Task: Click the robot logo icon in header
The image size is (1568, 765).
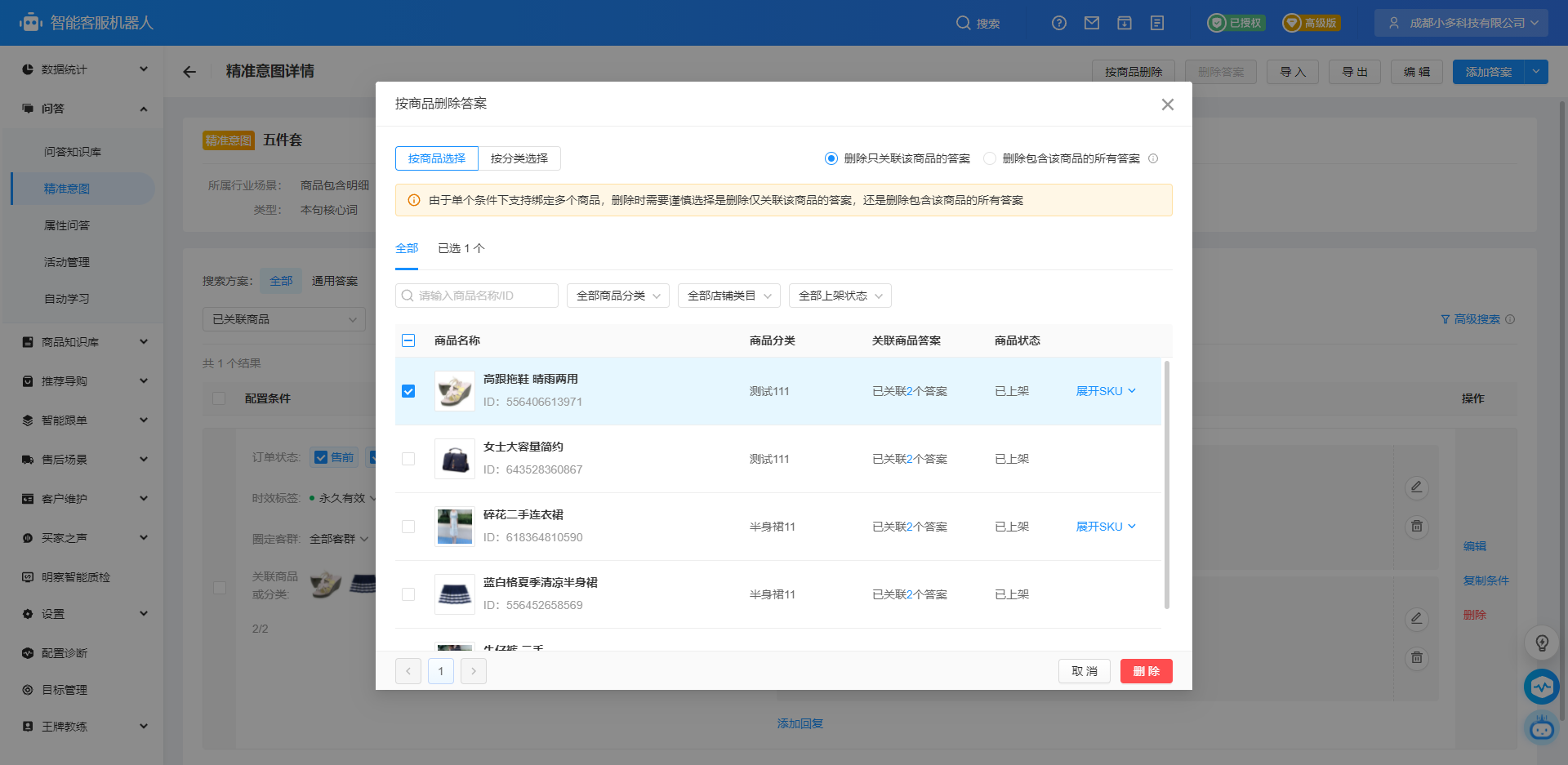Action: tap(30, 22)
